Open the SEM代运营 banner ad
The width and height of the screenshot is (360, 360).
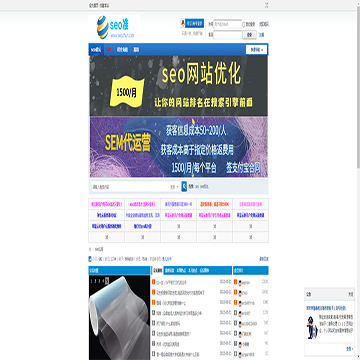tap(178, 147)
